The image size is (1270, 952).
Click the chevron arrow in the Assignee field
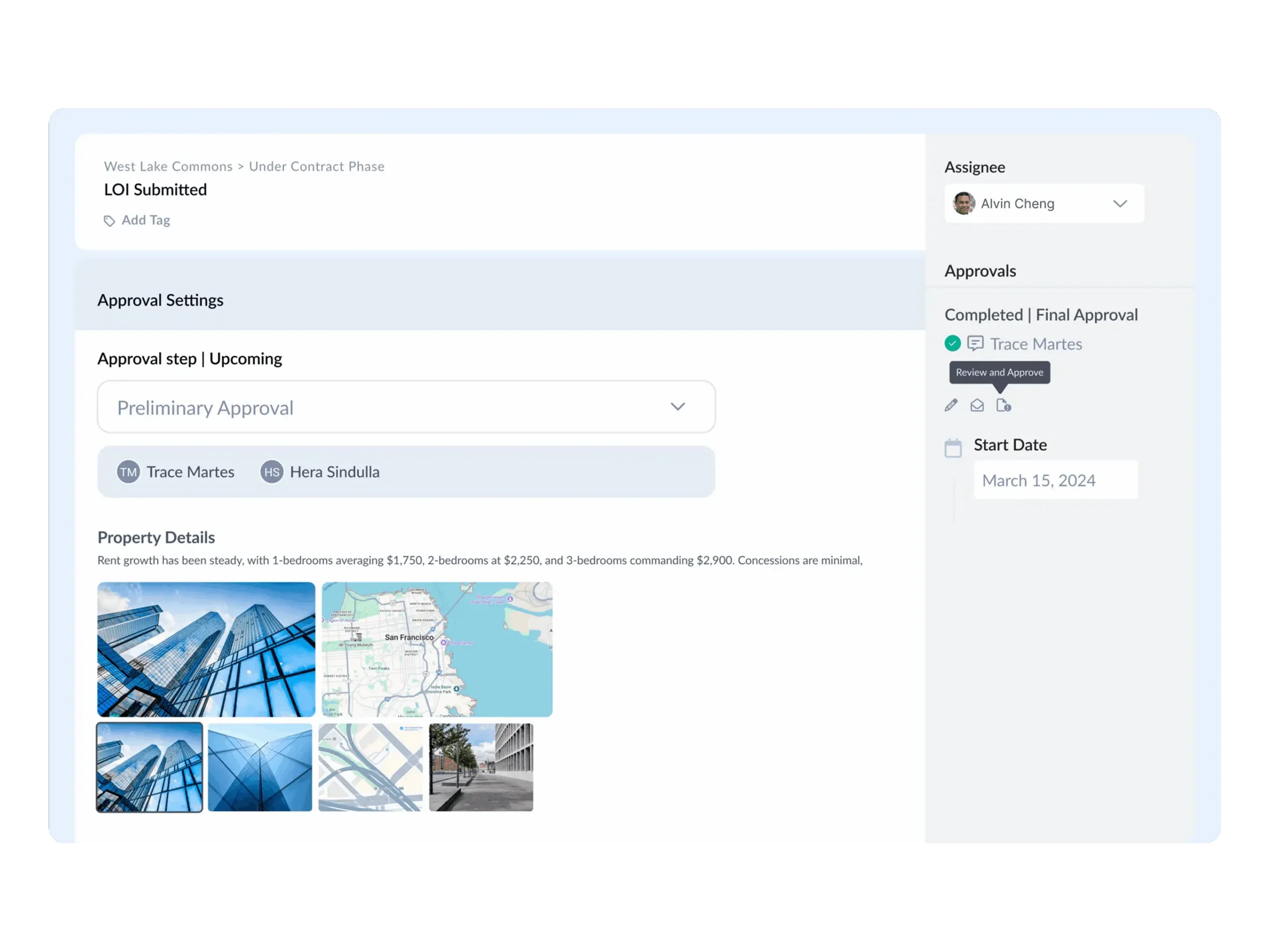tap(1120, 204)
